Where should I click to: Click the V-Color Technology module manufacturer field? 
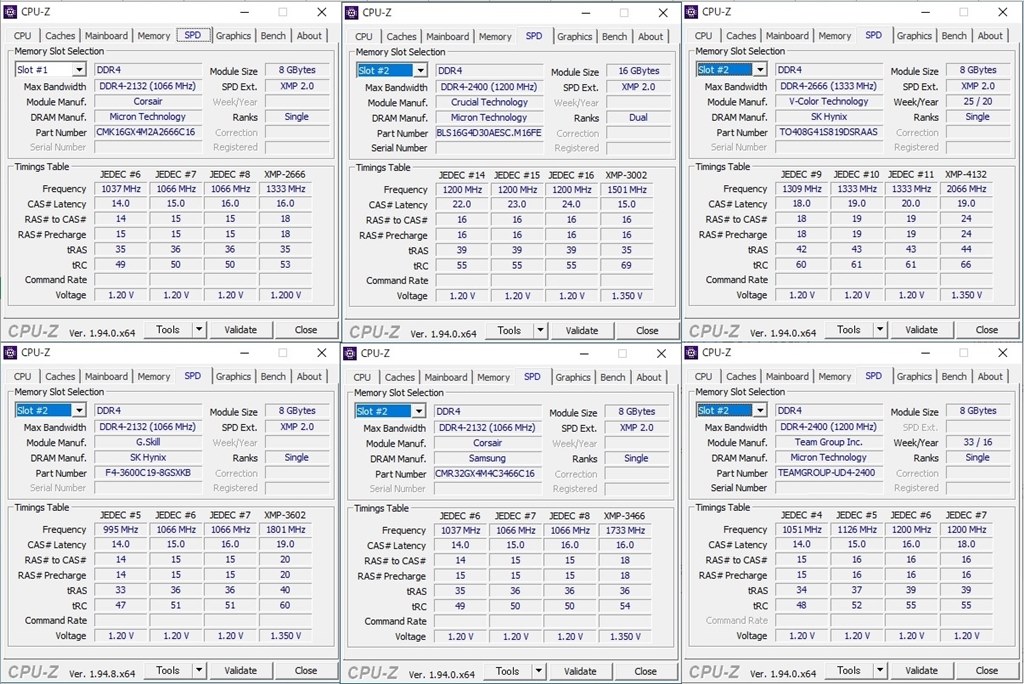(829, 101)
